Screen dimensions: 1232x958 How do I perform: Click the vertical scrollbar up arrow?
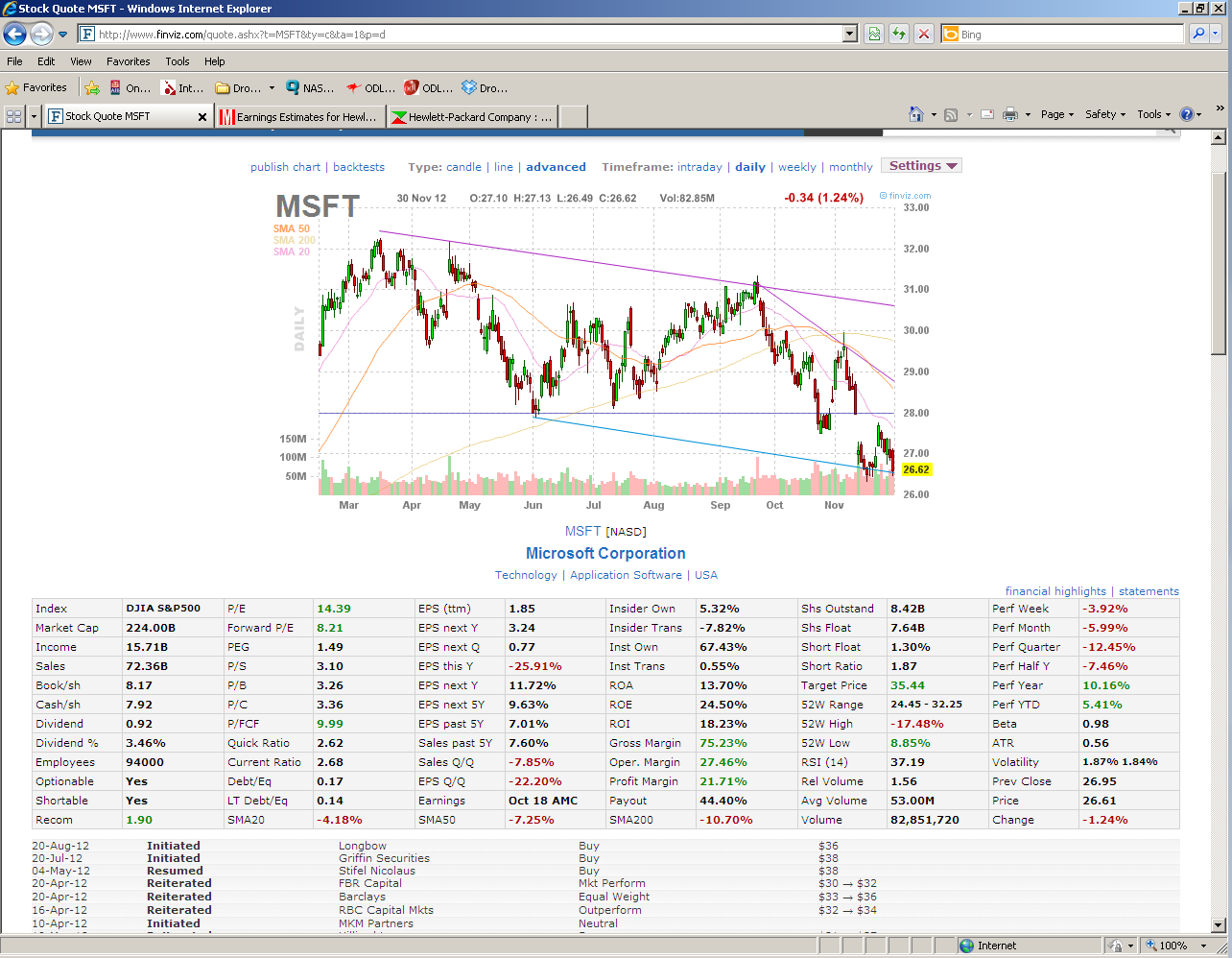point(1220,137)
